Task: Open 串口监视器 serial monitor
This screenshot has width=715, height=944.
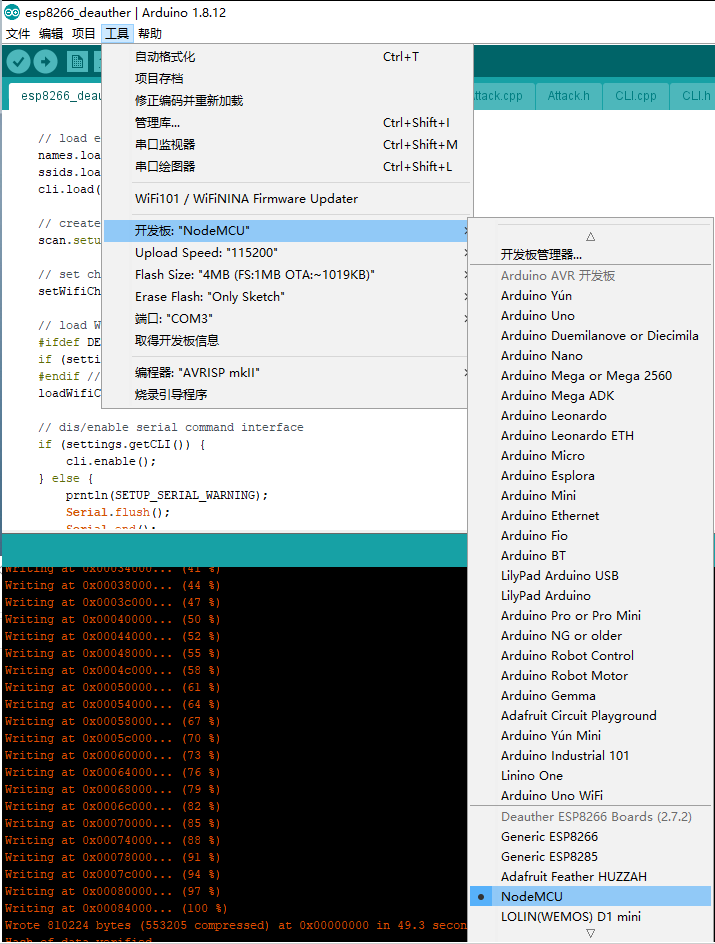Action: 165,144
